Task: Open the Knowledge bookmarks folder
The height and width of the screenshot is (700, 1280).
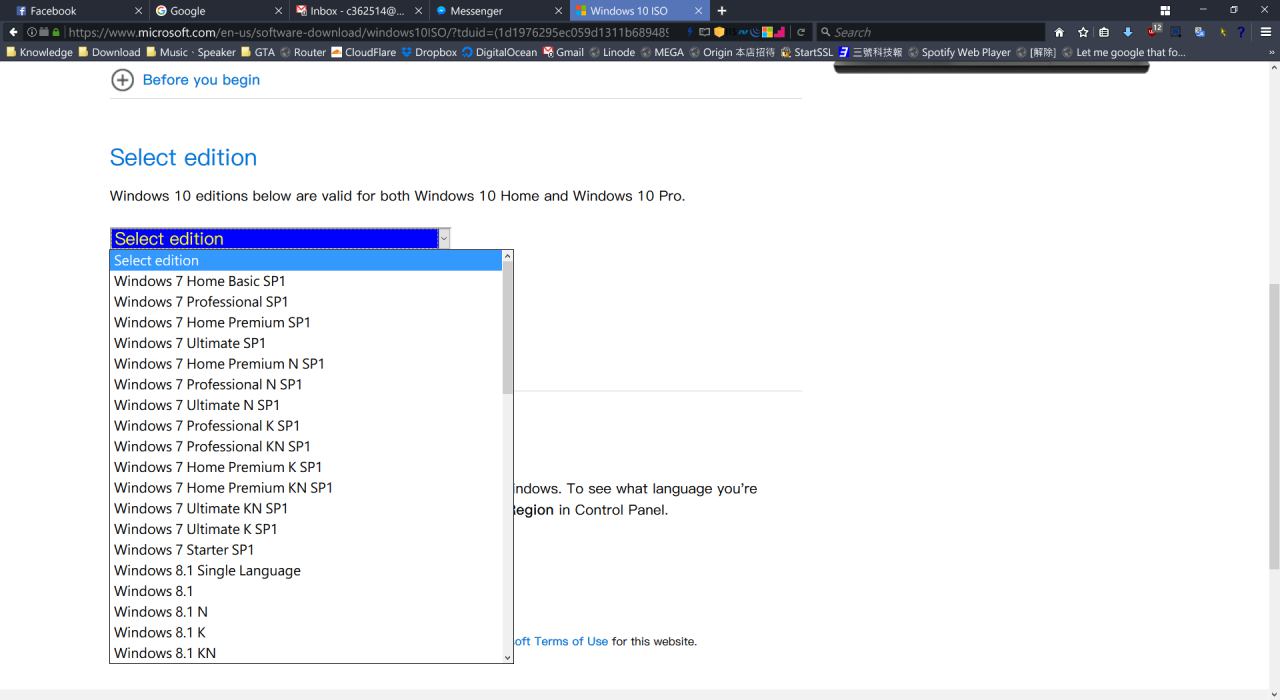Action: (39, 53)
